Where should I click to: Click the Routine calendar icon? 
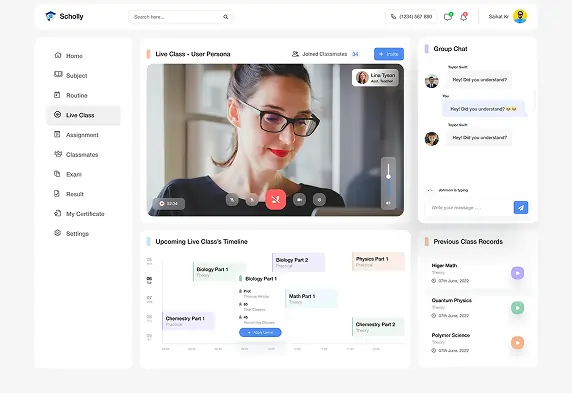57,95
